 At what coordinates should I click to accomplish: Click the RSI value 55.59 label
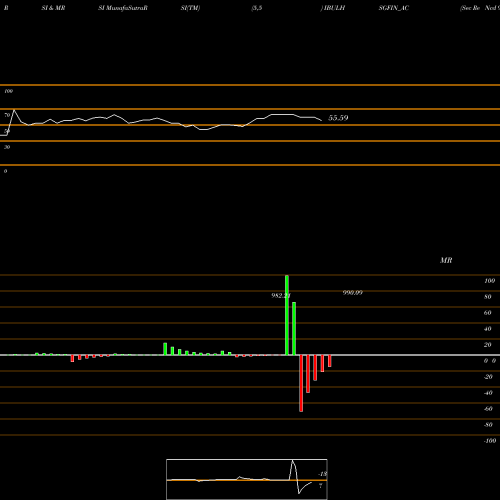click(x=338, y=118)
